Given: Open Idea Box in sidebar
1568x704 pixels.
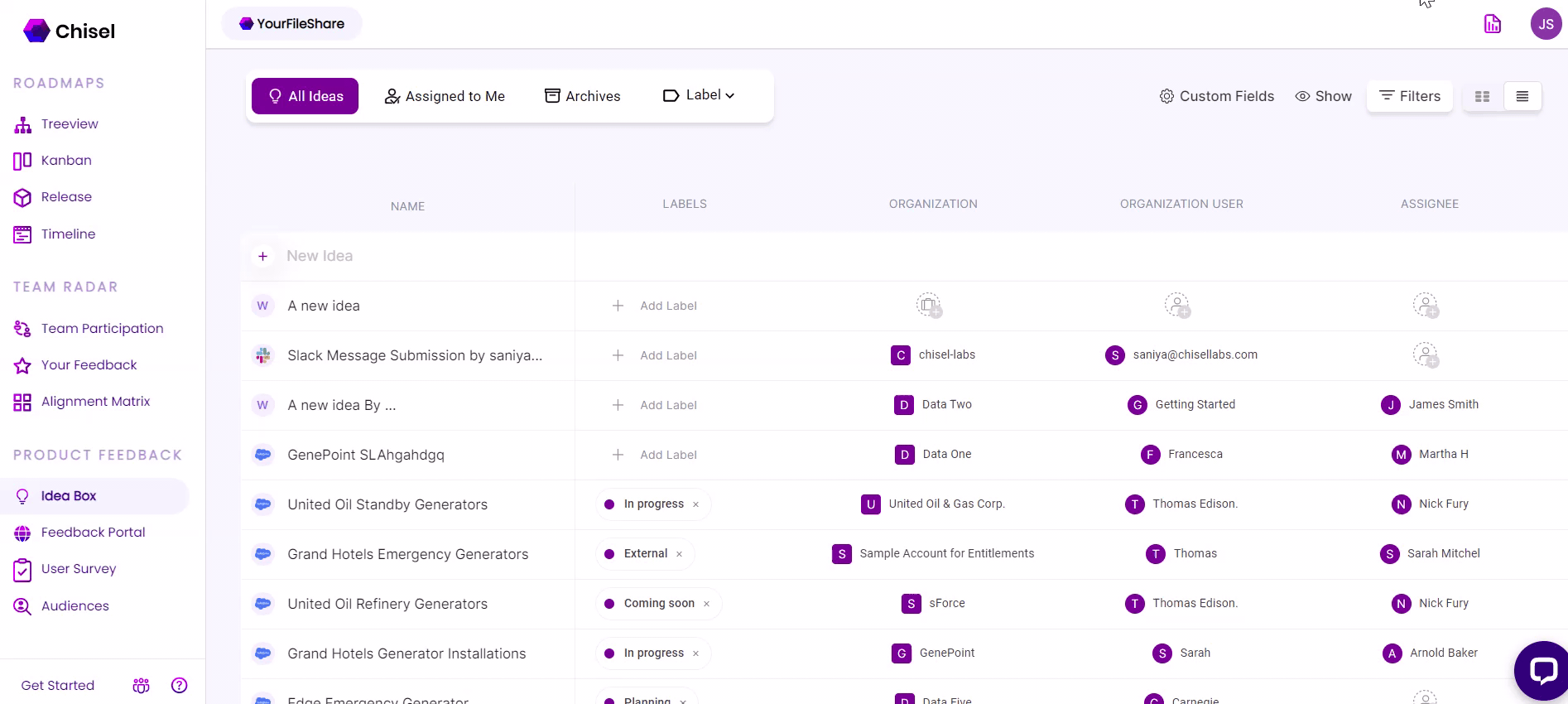Looking at the screenshot, I should click(94, 496).
